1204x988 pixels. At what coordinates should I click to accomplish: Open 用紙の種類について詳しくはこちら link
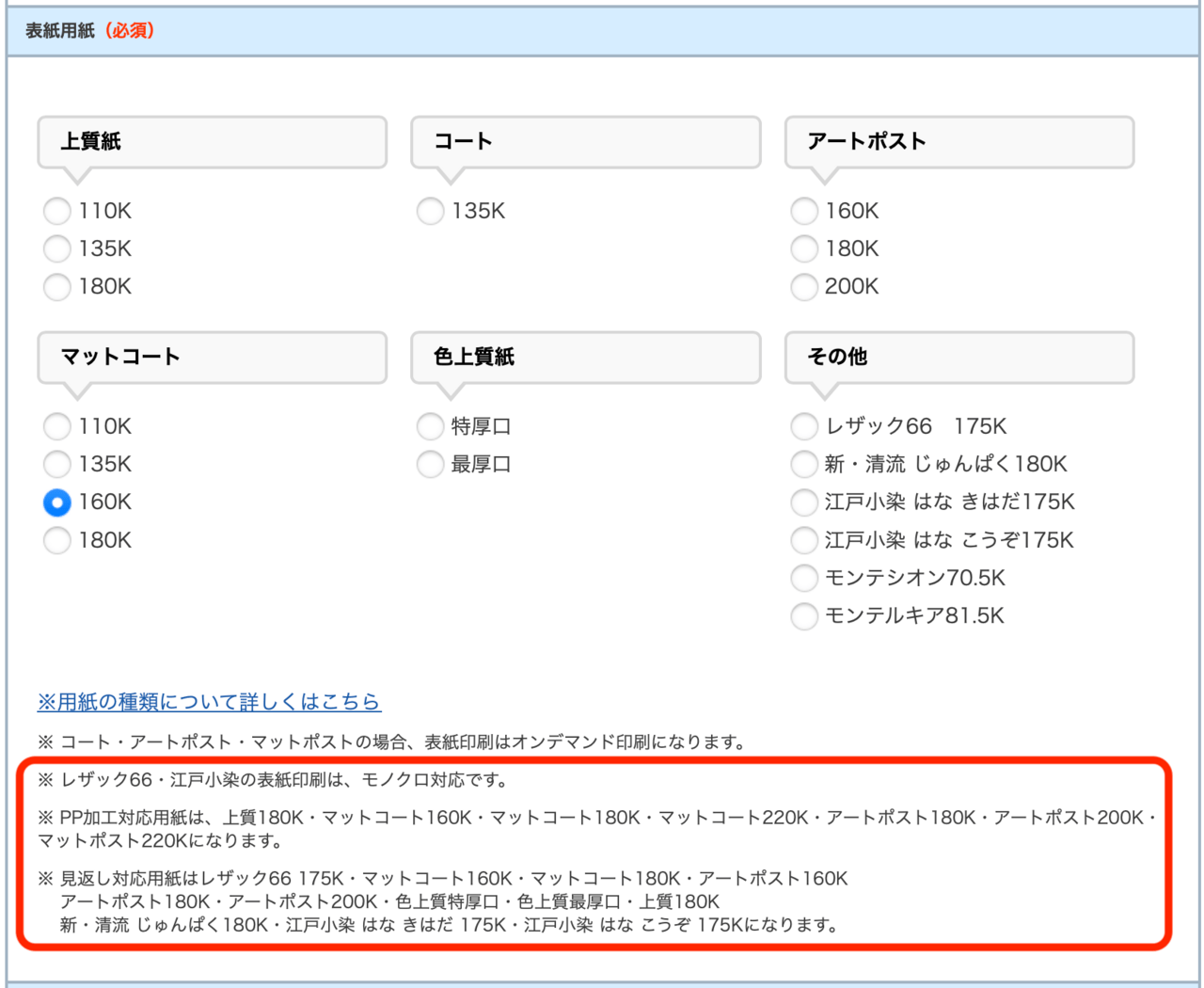(x=209, y=702)
